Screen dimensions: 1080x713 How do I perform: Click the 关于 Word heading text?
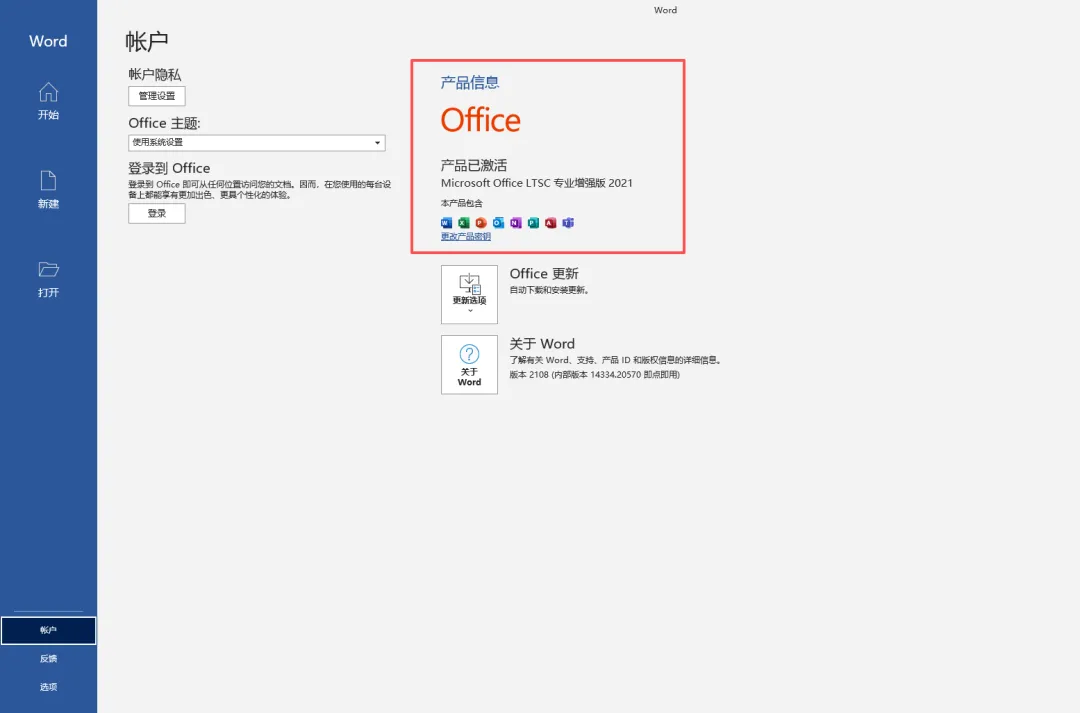(x=542, y=344)
